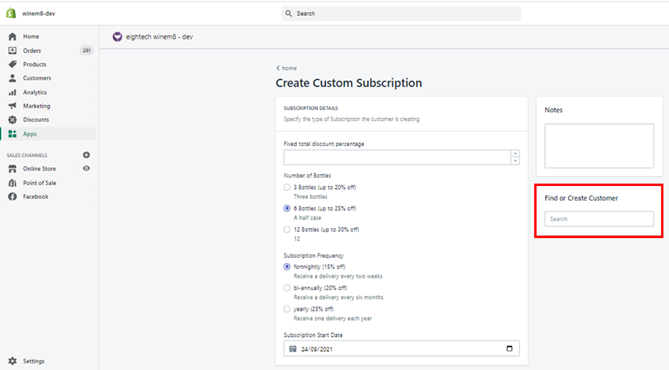669x370 pixels.
Task: Increase discount percentage with up stepper
Action: pos(515,154)
